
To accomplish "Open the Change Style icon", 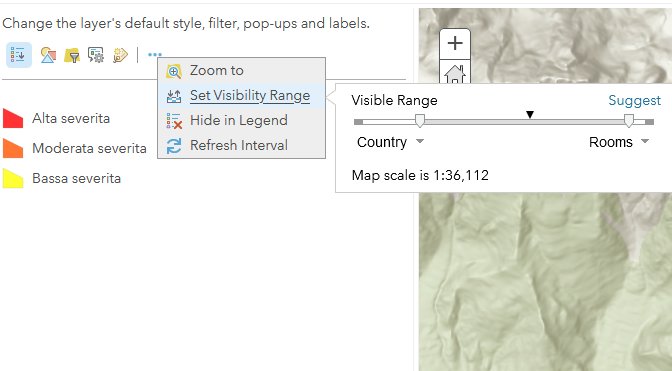I will tap(48, 55).
